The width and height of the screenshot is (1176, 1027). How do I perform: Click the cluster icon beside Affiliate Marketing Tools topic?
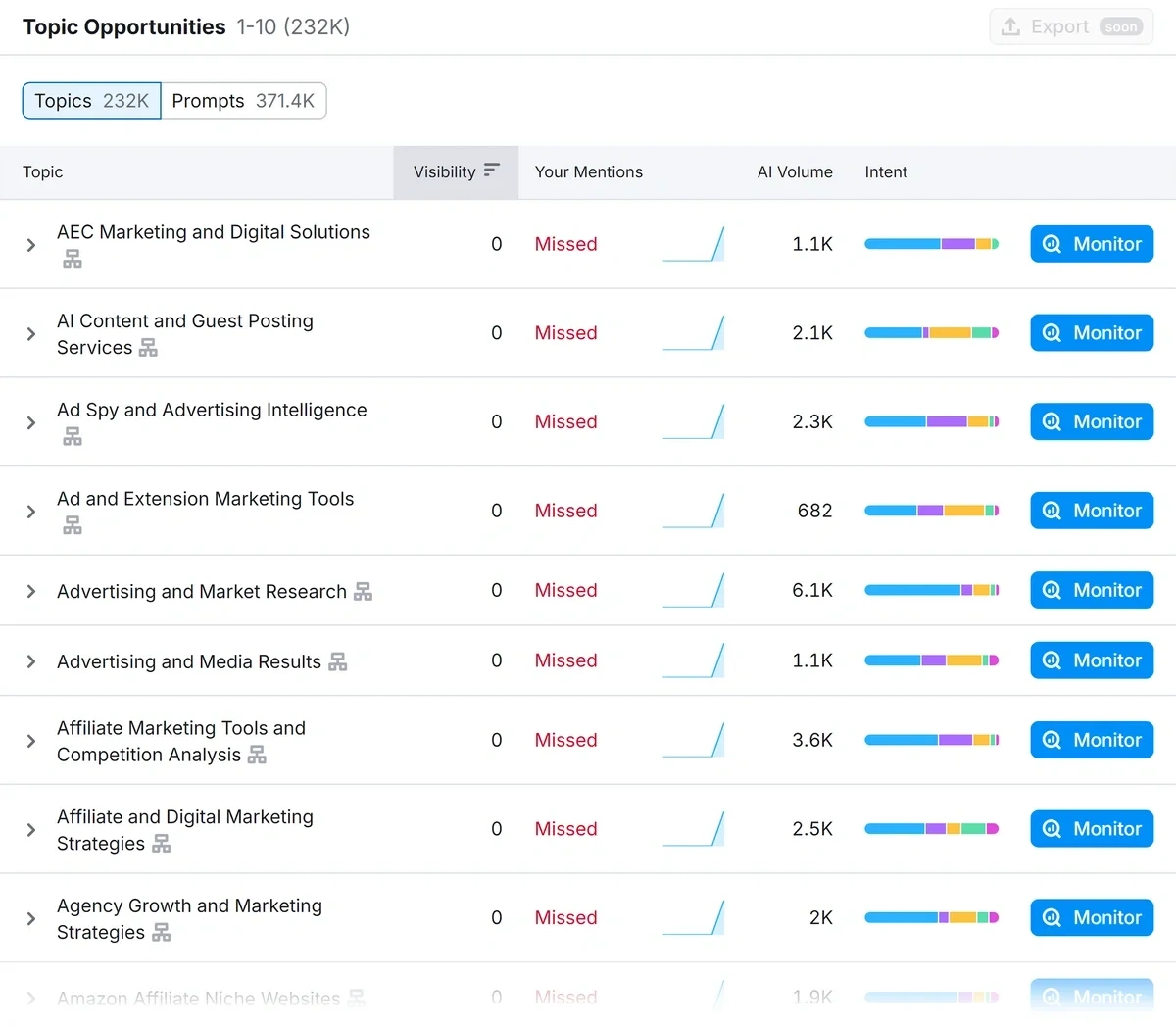tap(255, 756)
